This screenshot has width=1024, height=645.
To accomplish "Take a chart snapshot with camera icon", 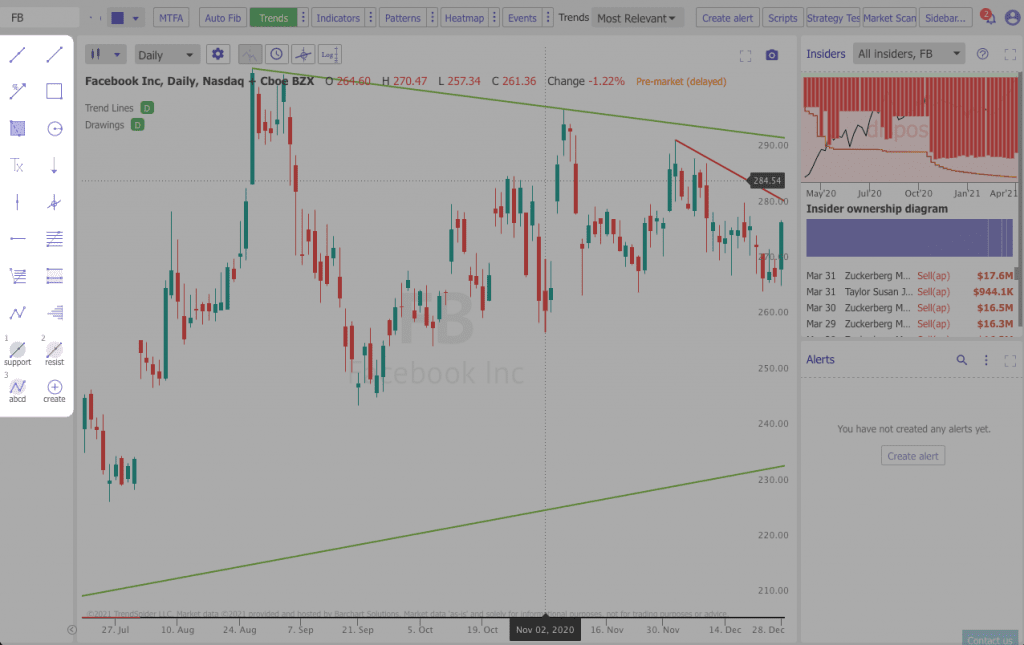I will [772, 55].
